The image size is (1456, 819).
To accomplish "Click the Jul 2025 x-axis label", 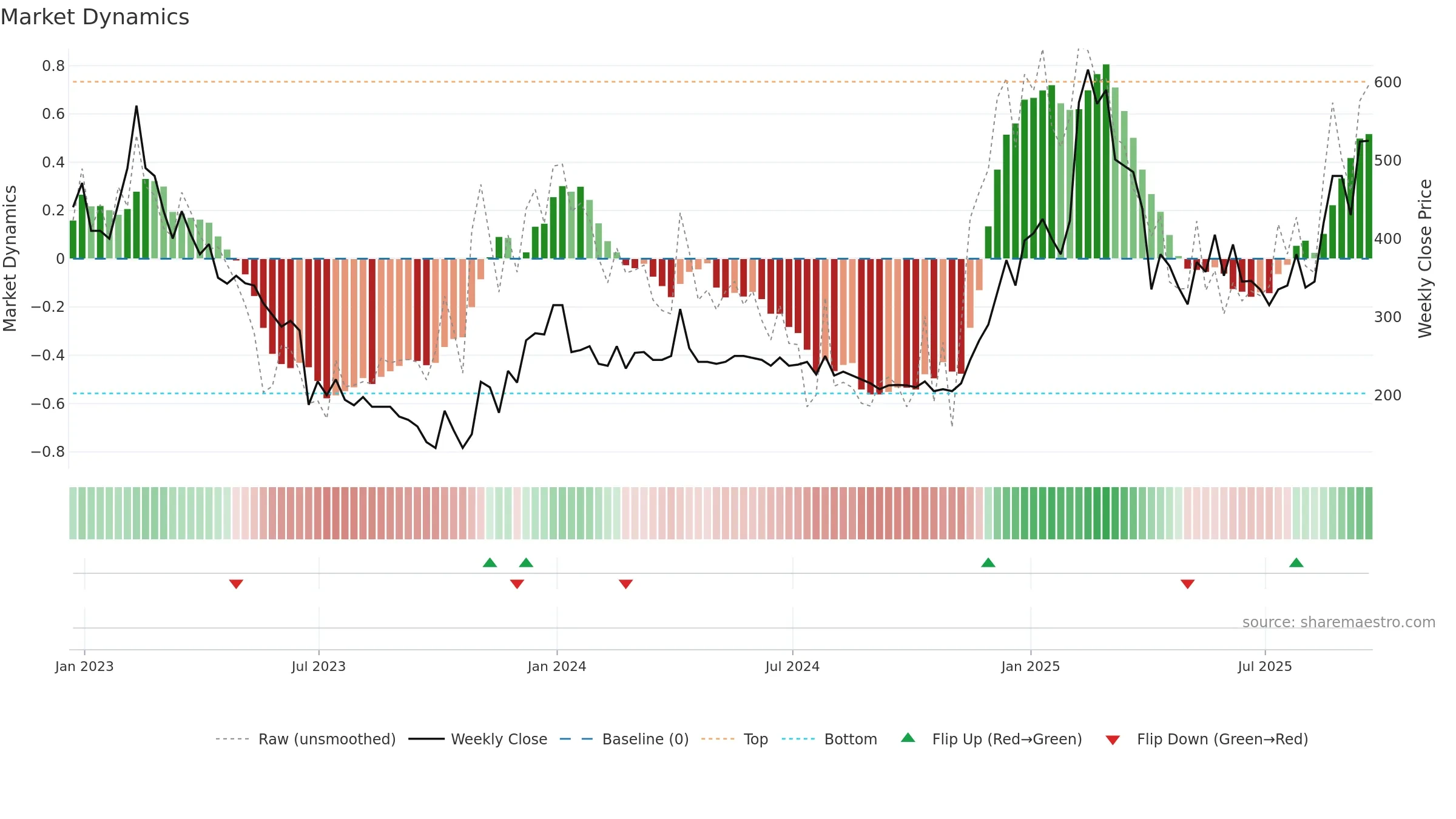I will [1265, 666].
